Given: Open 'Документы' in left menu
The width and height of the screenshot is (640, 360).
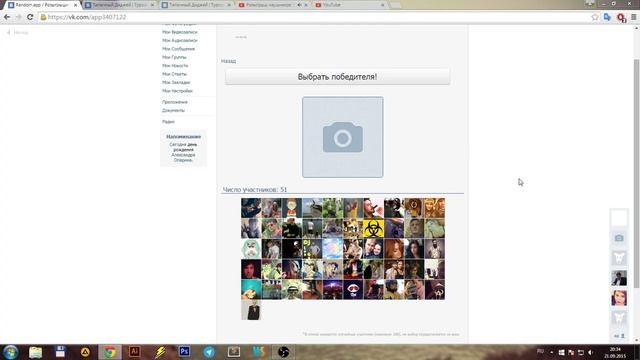Looking at the screenshot, I should [173, 110].
